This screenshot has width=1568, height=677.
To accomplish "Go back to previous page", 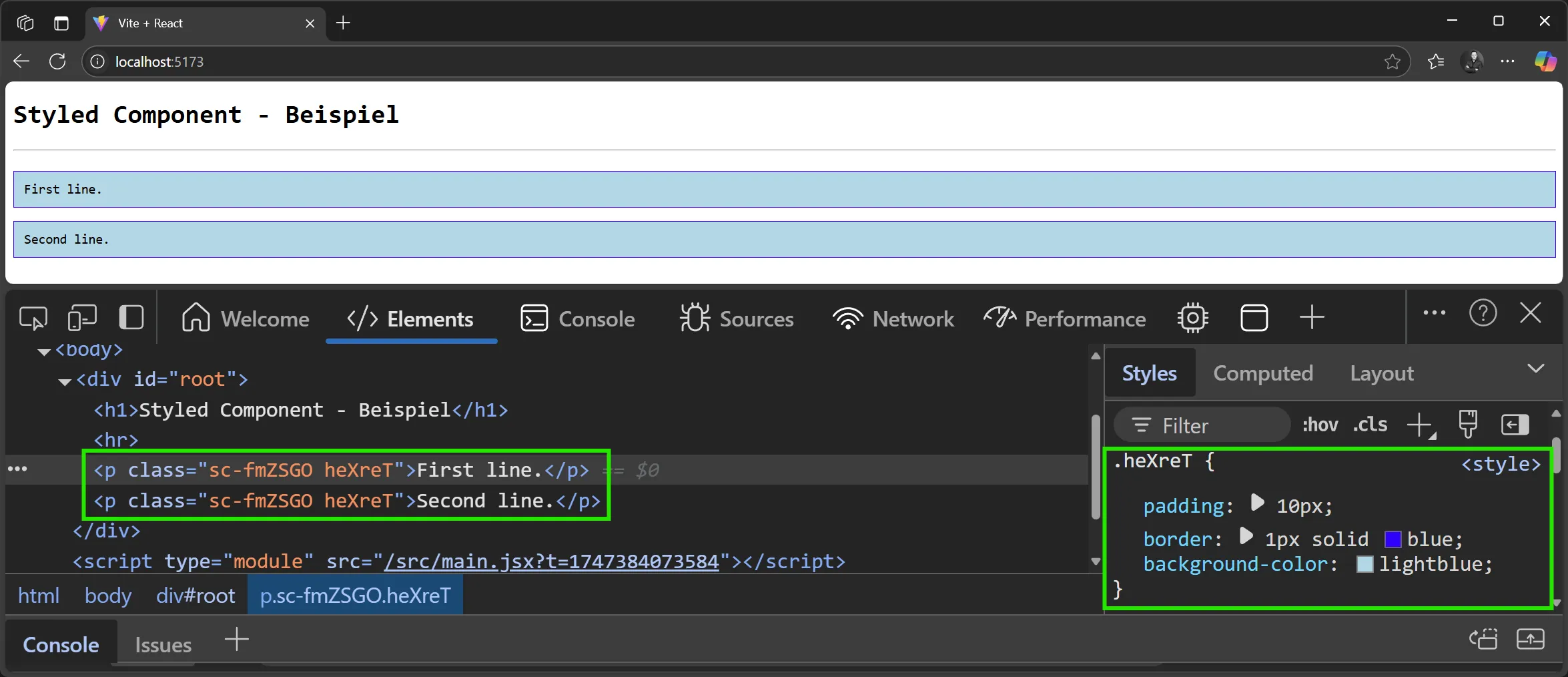I will (x=21, y=61).
